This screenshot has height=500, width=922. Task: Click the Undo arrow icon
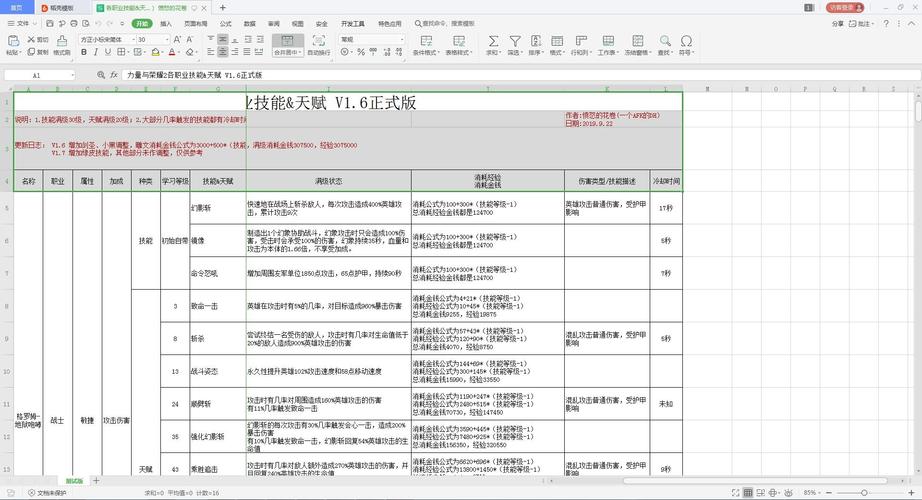tap(98, 24)
